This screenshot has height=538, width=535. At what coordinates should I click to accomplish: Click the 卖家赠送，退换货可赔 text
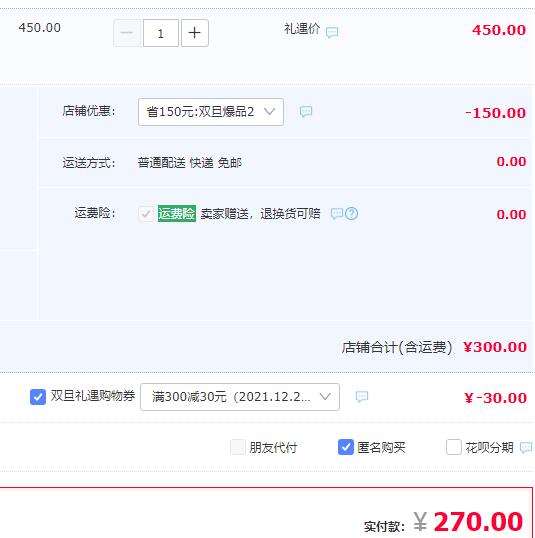pyautogui.click(x=260, y=213)
